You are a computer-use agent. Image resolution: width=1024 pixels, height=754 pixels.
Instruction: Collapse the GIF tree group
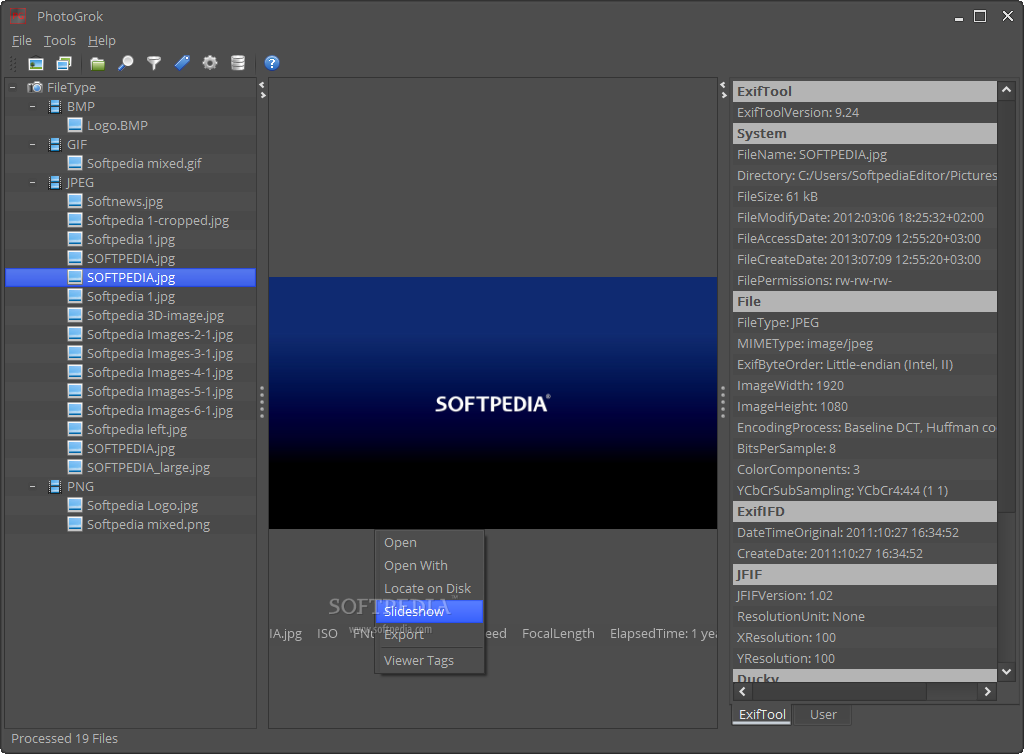click(33, 144)
